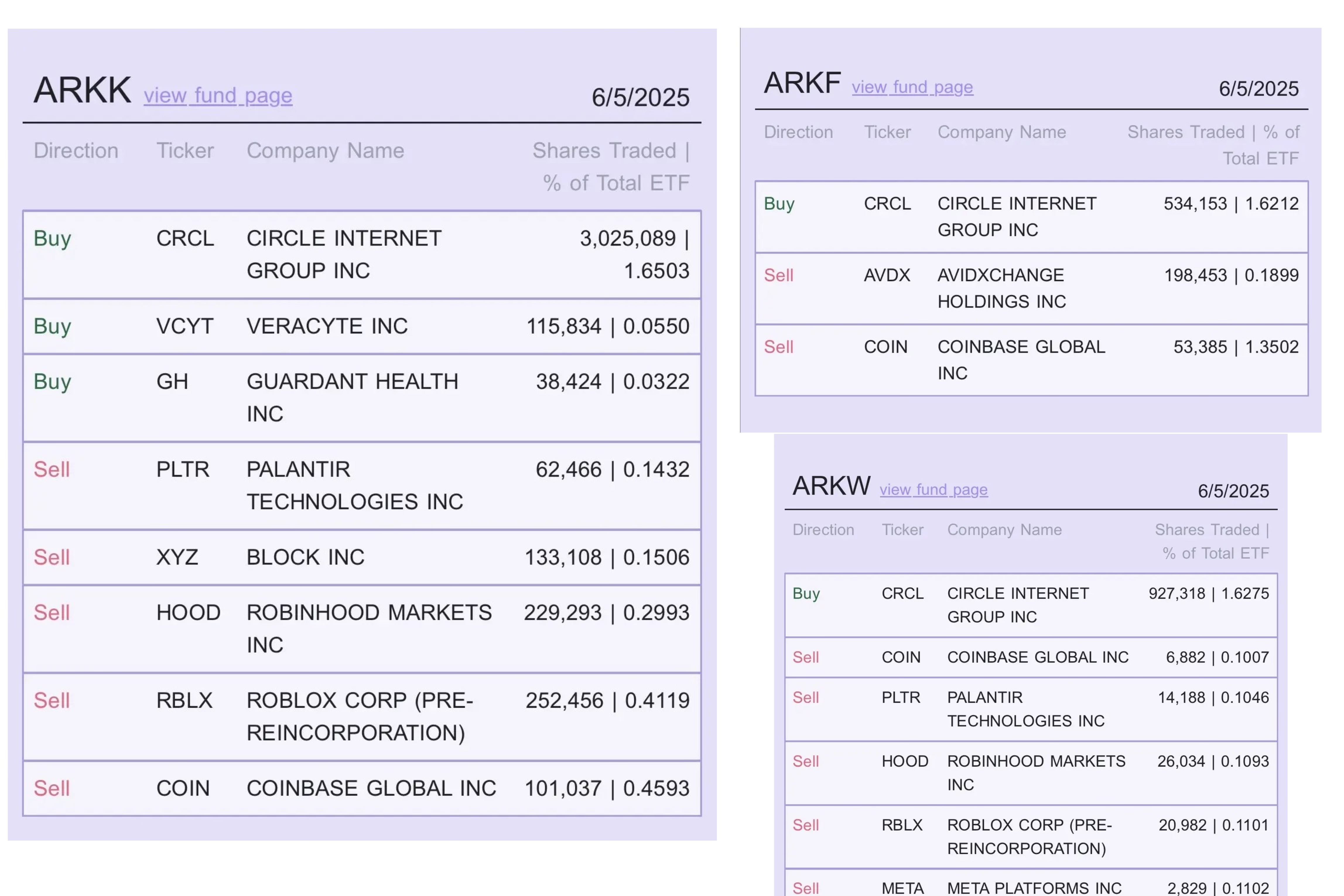Select AVDX ticker in ARKF table
This screenshot has width=1344, height=896.
[x=887, y=276]
